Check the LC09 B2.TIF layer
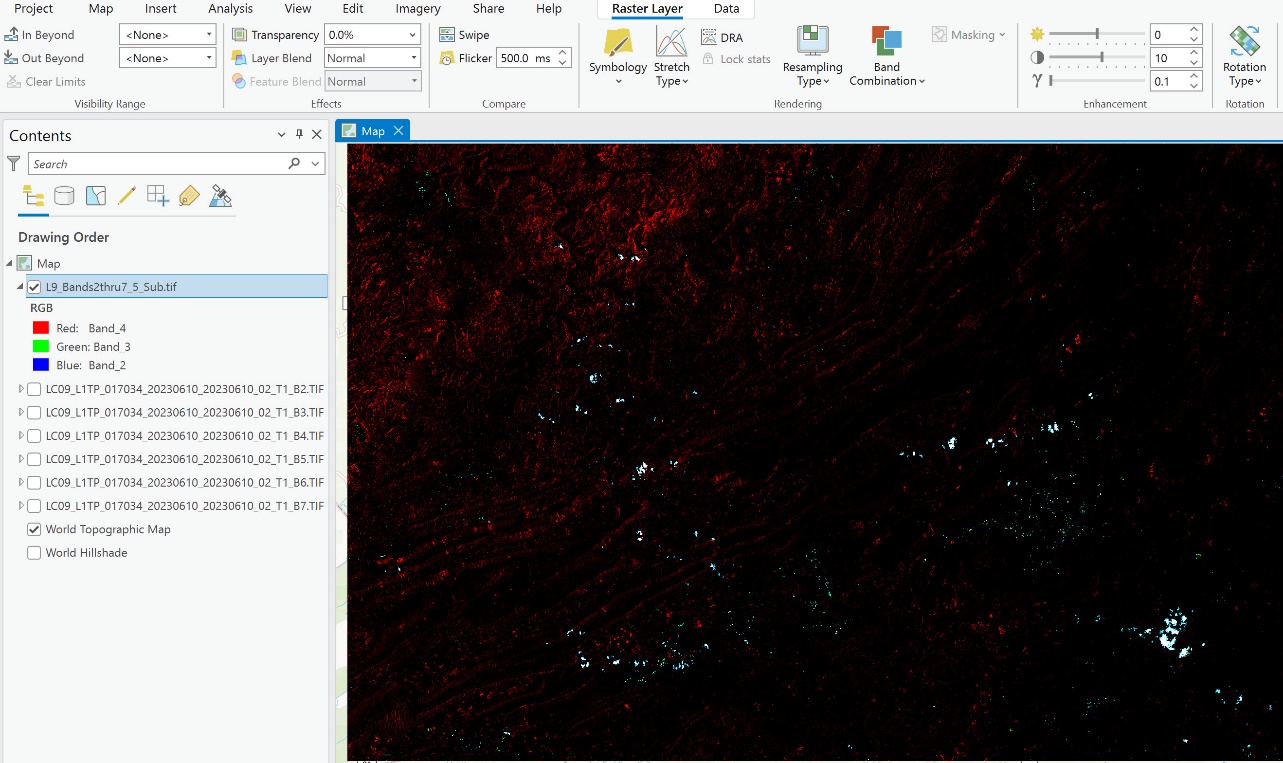This screenshot has width=1283, height=763. (34, 389)
